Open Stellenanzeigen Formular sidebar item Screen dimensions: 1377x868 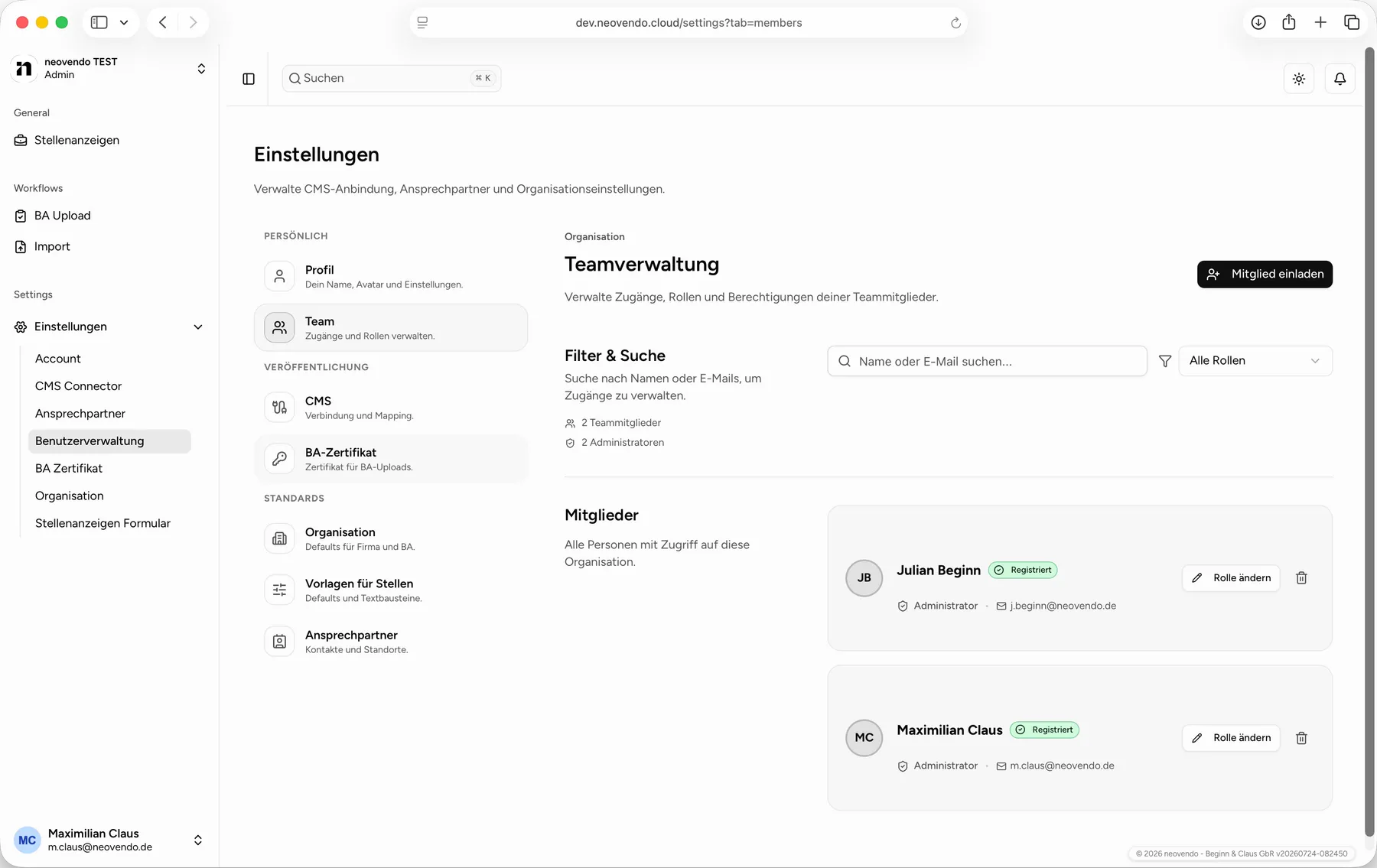pos(109,523)
